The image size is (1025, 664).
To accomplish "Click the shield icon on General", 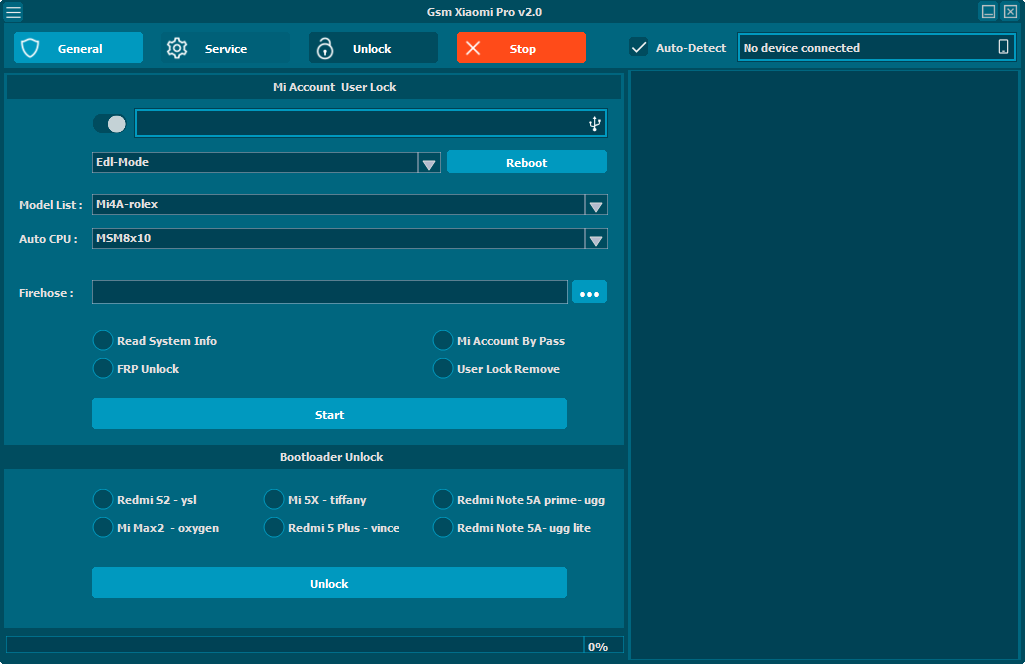I will click(x=30, y=48).
